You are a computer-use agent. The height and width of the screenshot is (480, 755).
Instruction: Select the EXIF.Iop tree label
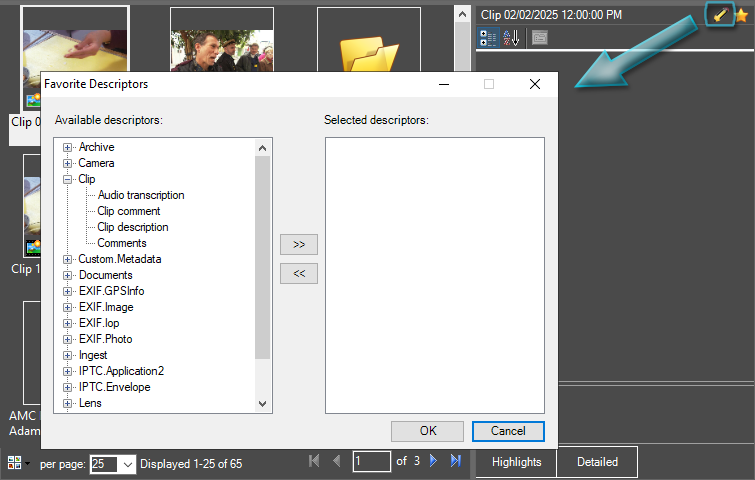tap(99, 323)
